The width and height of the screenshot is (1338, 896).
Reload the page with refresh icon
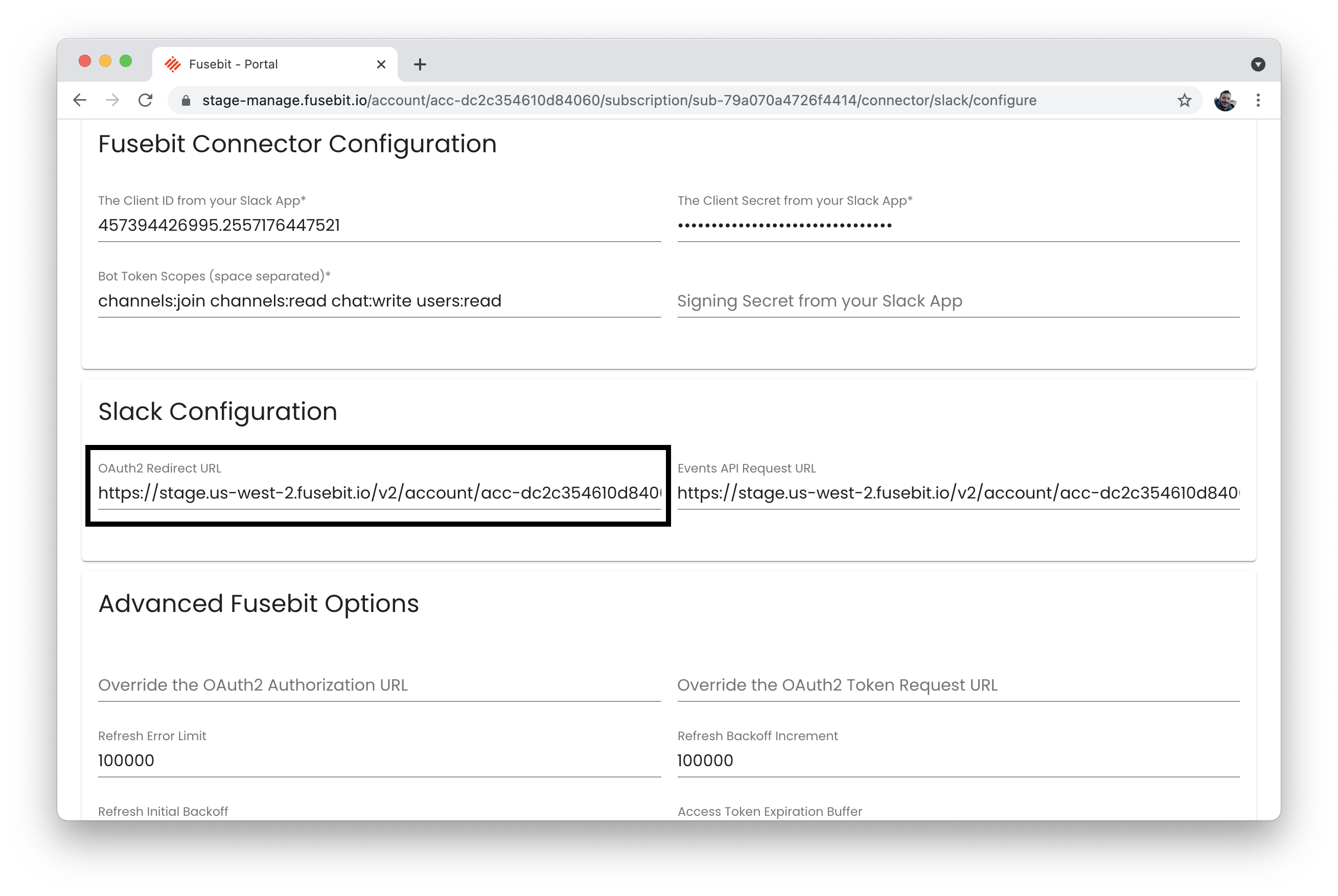[x=146, y=101]
